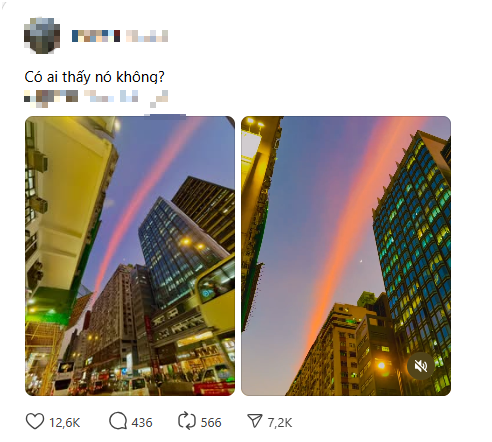The image size is (492, 442).
Task: Click the caption "Có ai thấy nó không?"
Action: click(94, 77)
